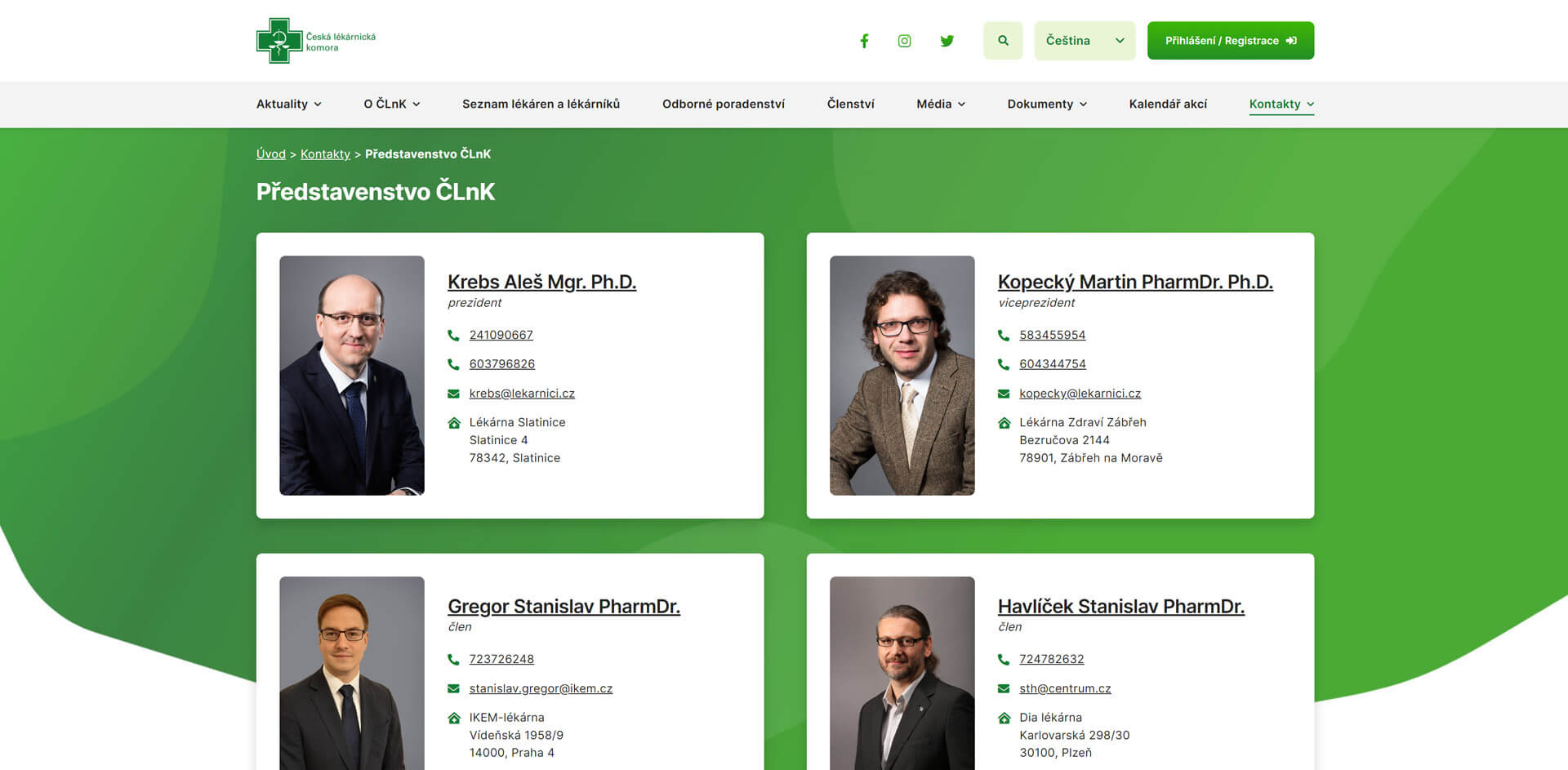Image resolution: width=1568 pixels, height=770 pixels.
Task: Click phone icon next to 604344754
Action: [1004, 364]
